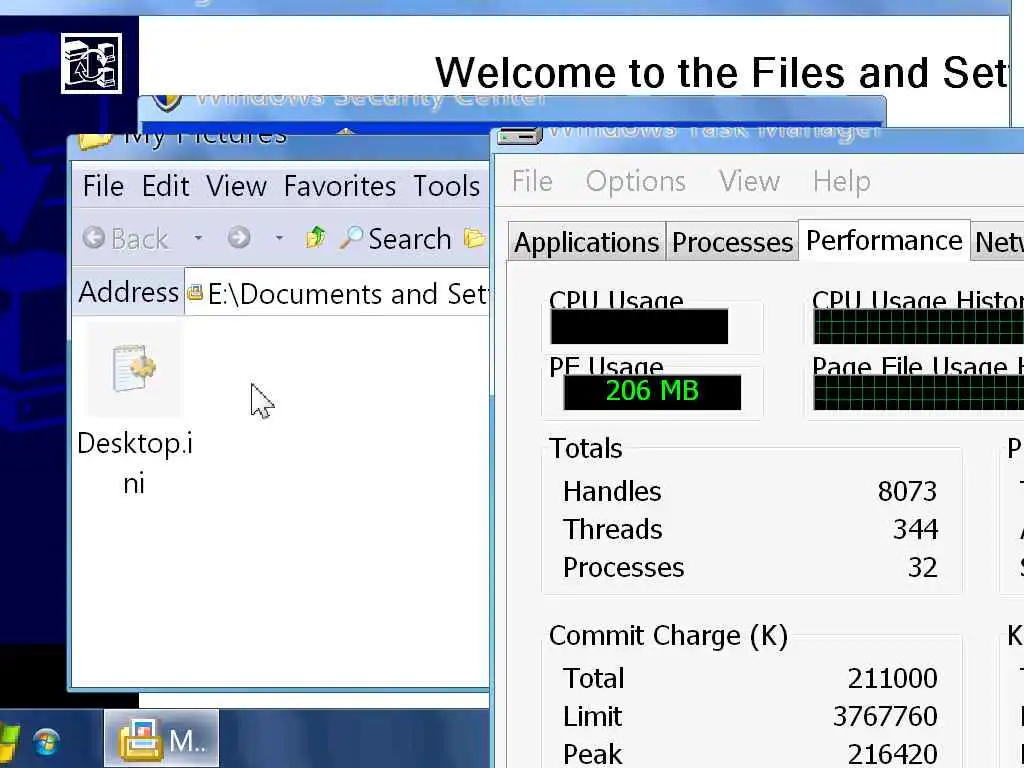
Task: Click the CPU Usage History graph
Action: (918, 327)
